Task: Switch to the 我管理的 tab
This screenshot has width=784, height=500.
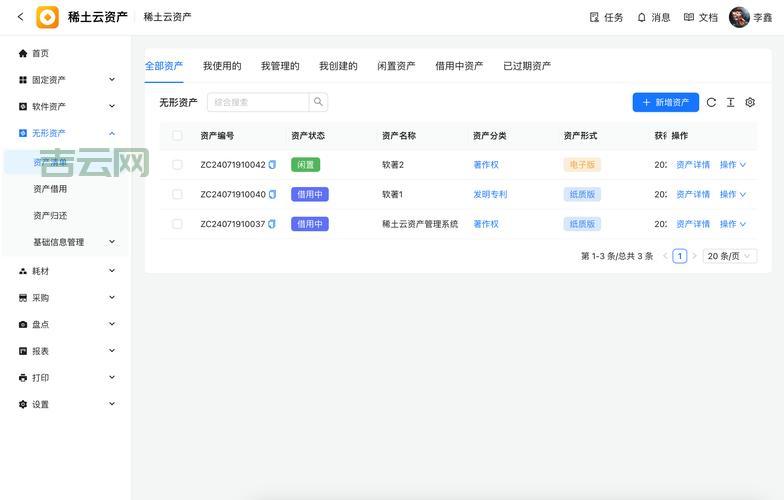Action: point(280,66)
